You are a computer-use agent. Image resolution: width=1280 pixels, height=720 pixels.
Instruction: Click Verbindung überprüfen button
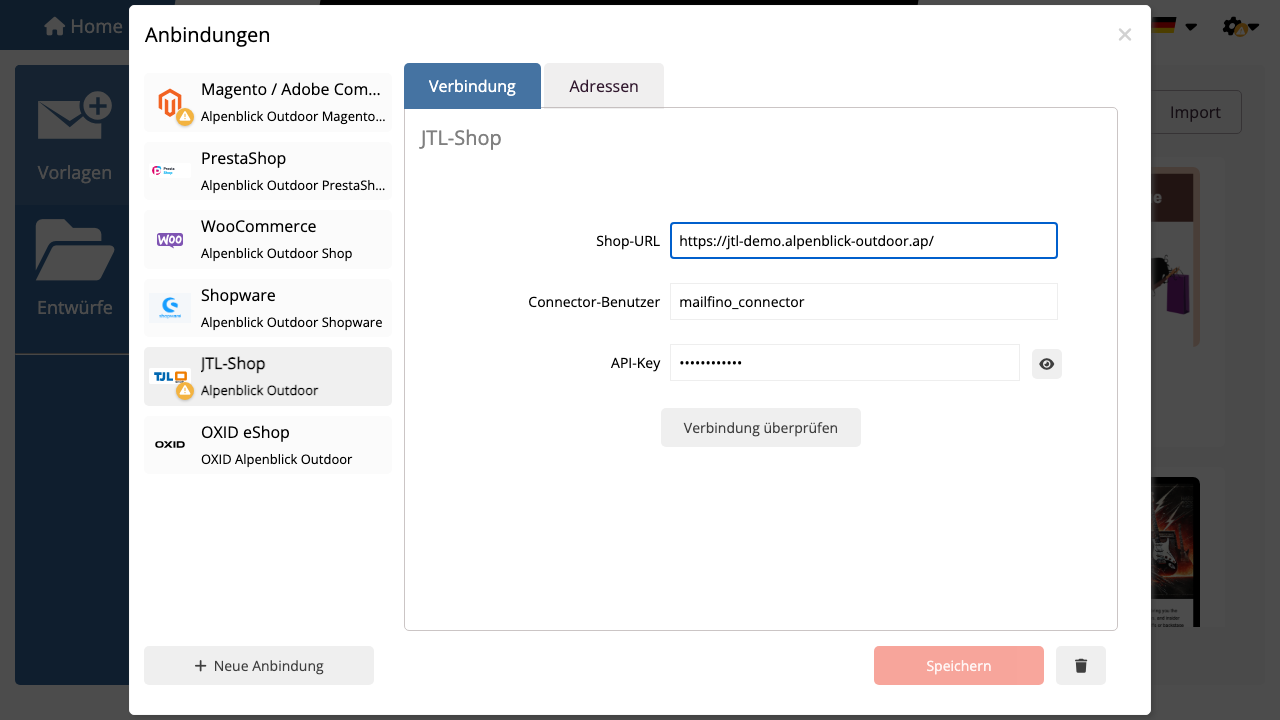point(761,427)
